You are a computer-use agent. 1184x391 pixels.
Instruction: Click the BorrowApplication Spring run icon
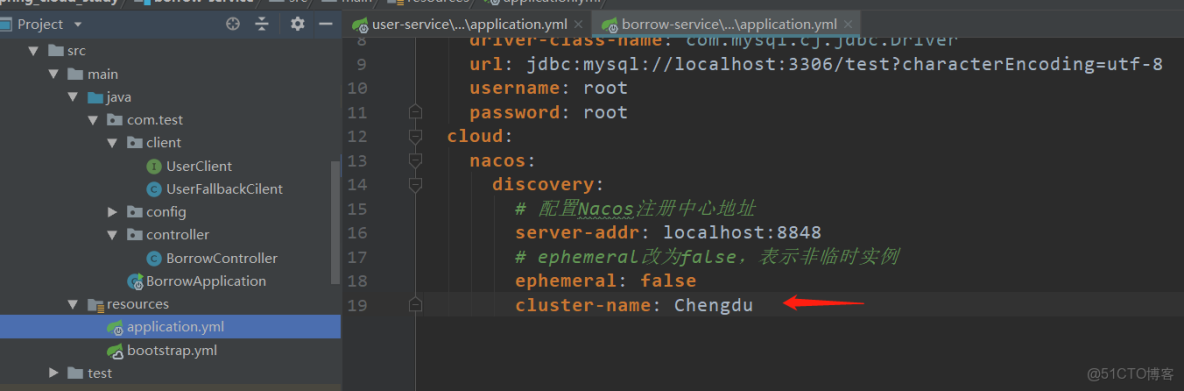pyautogui.click(x=135, y=282)
